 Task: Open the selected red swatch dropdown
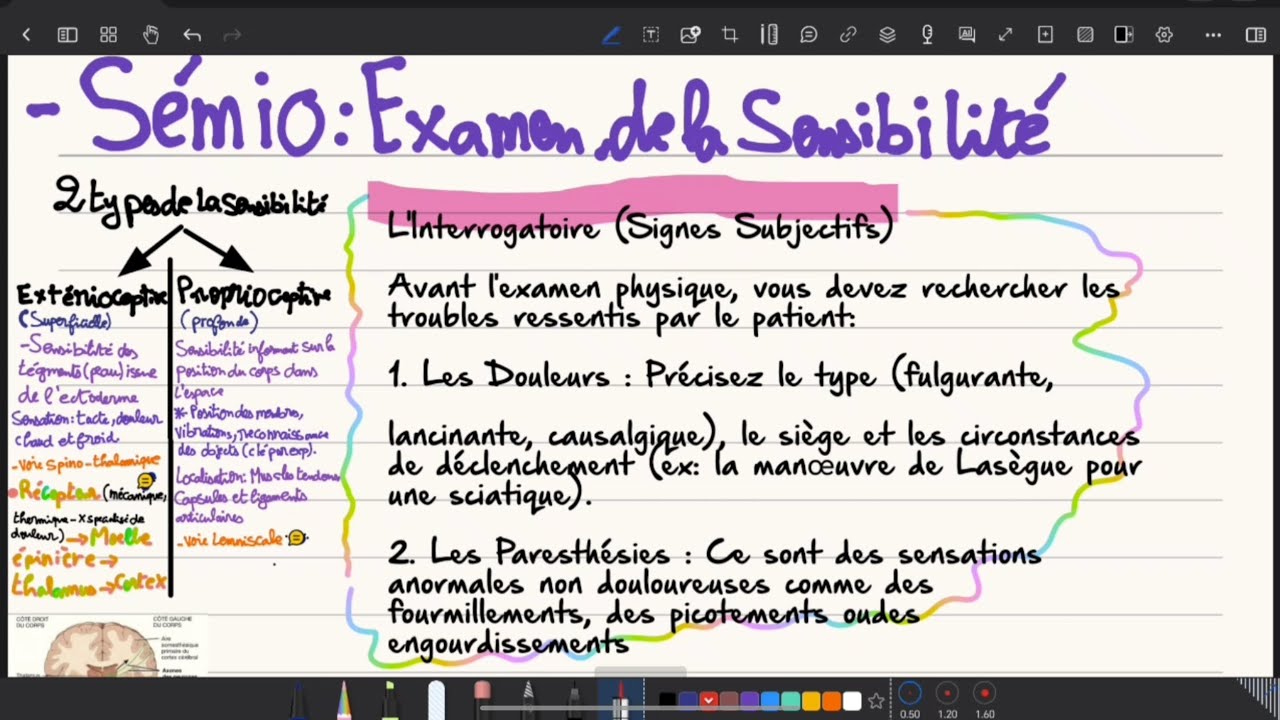coord(708,701)
